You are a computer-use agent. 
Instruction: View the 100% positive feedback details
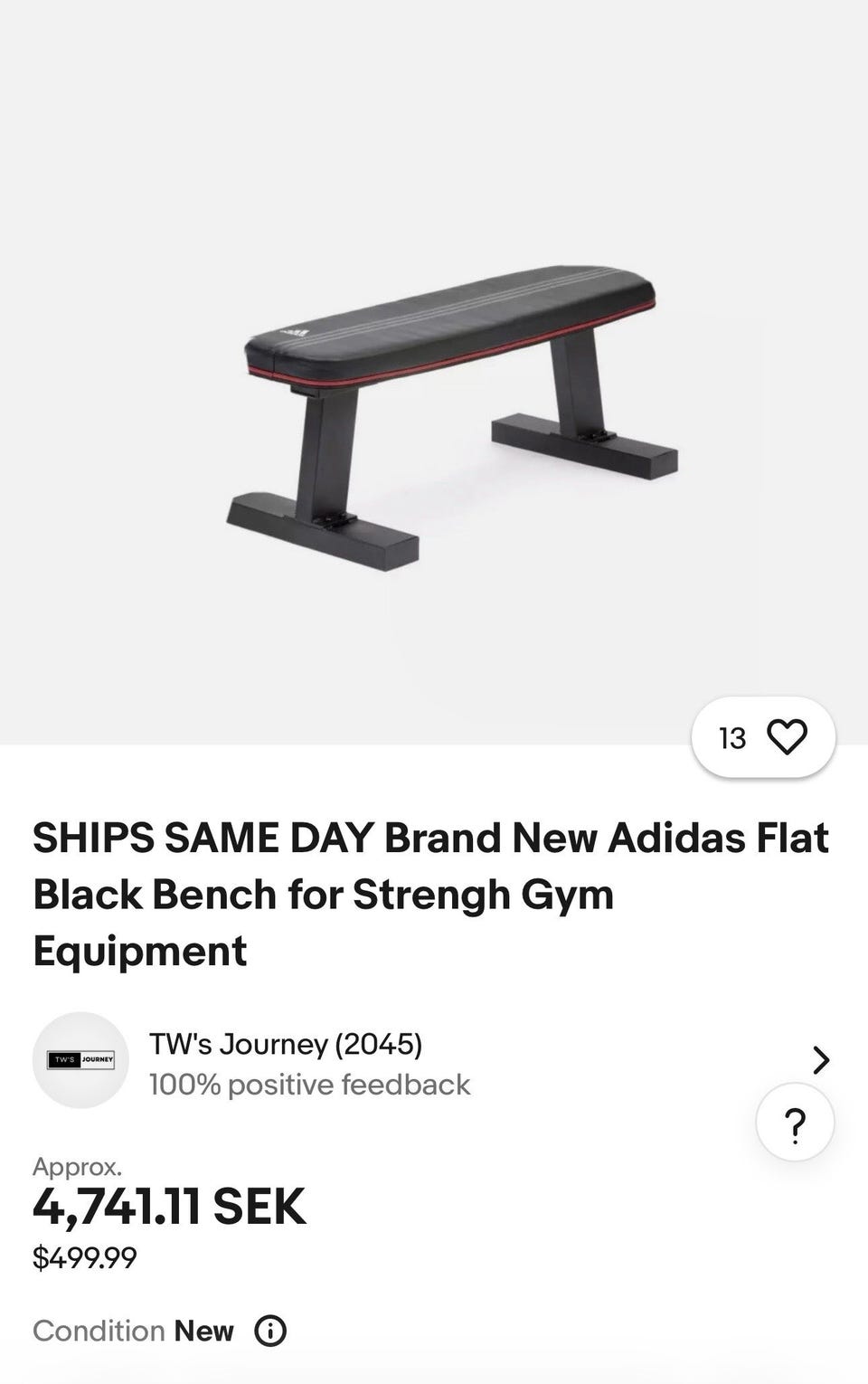(x=309, y=1085)
